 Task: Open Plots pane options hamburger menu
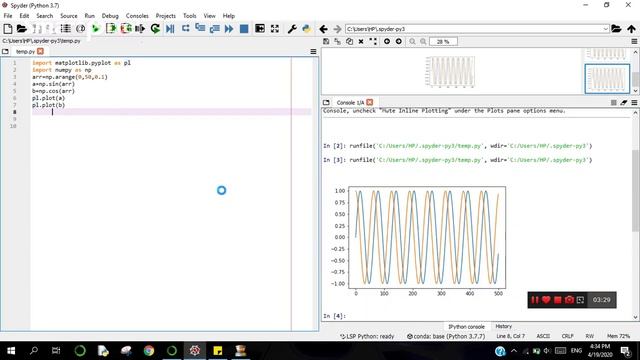[x=634, y=42]
